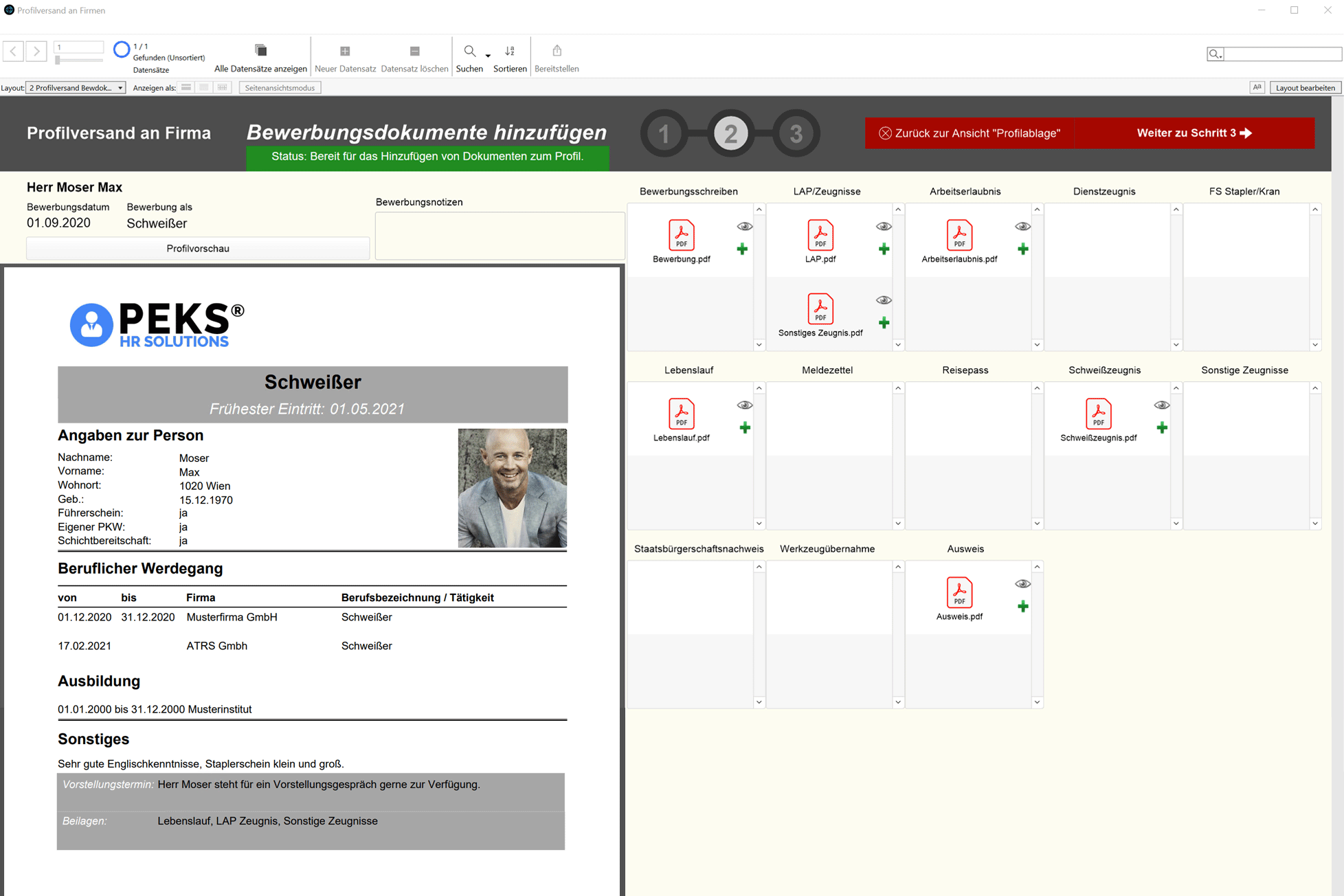Click green plus beside Arbeitserlaubnis.pdf
Screen dimensions: 1344x896
[1022, 249]
